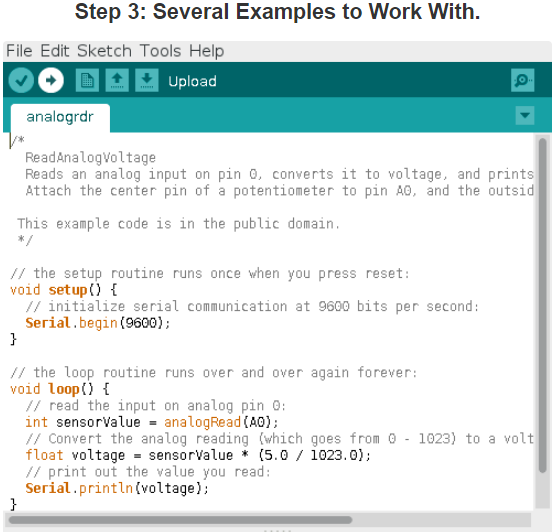552x532 pixels.
Task: Open the tab options dropdown arrow
Action: 525,115
